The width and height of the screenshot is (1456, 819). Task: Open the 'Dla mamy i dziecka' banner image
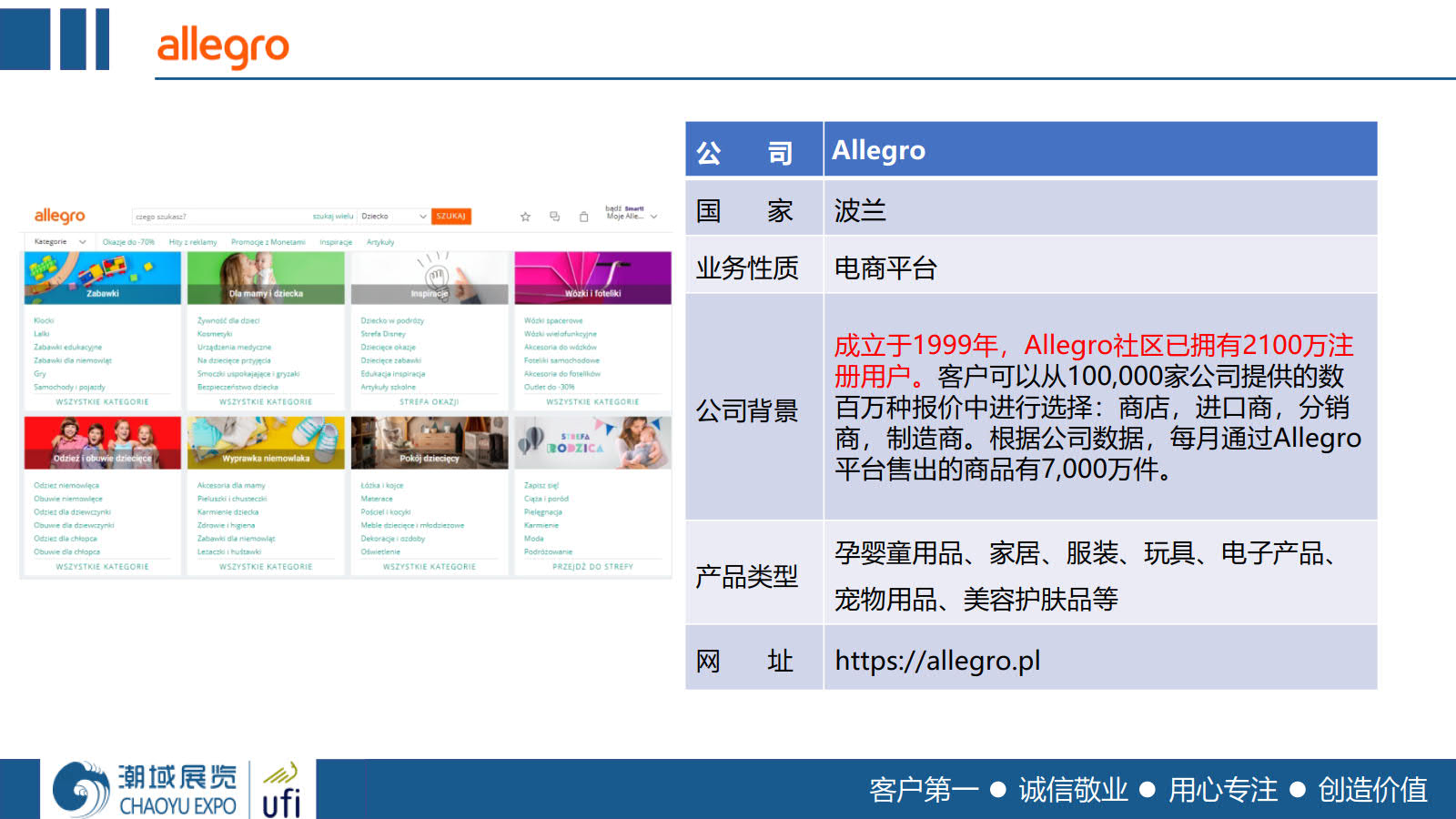266,278
